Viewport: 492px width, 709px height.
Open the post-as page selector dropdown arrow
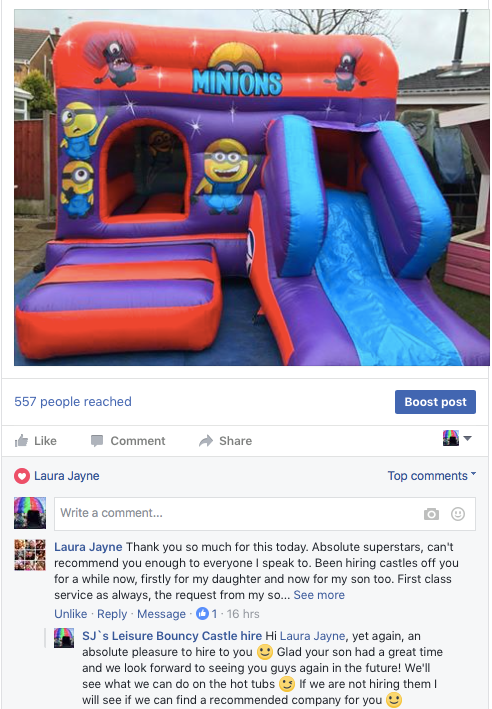click(x=468, y=438)
